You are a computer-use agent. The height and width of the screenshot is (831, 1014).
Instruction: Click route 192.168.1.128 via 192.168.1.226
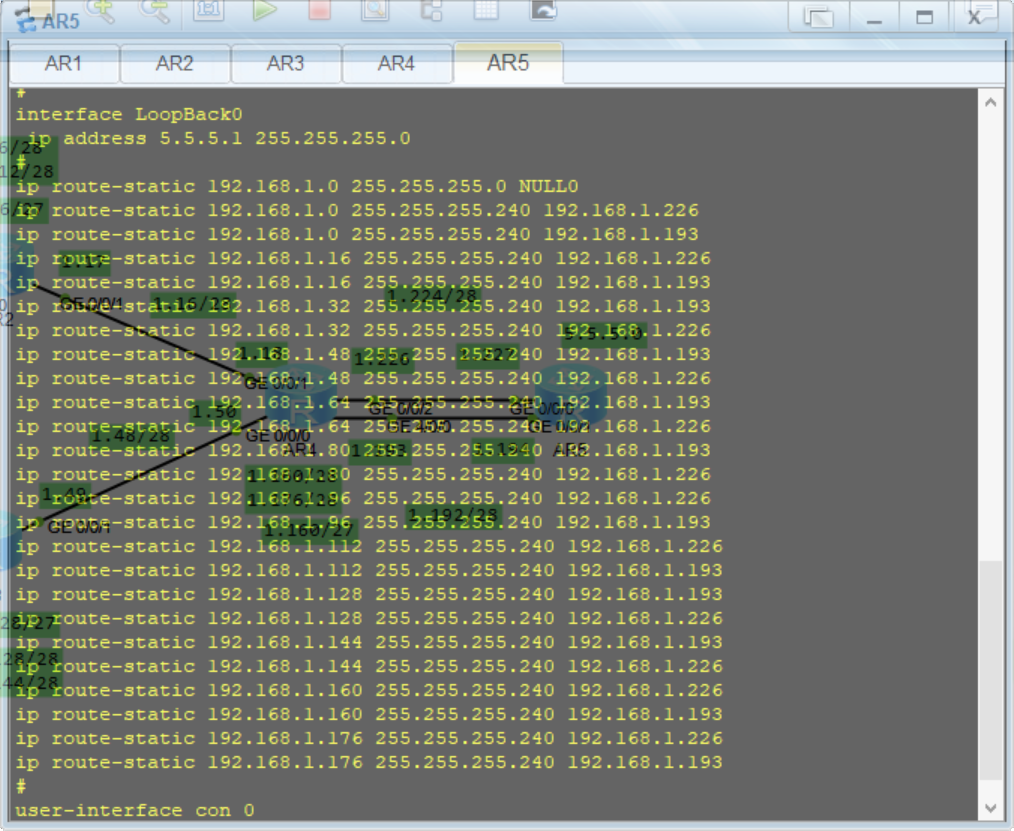(369, 618)
